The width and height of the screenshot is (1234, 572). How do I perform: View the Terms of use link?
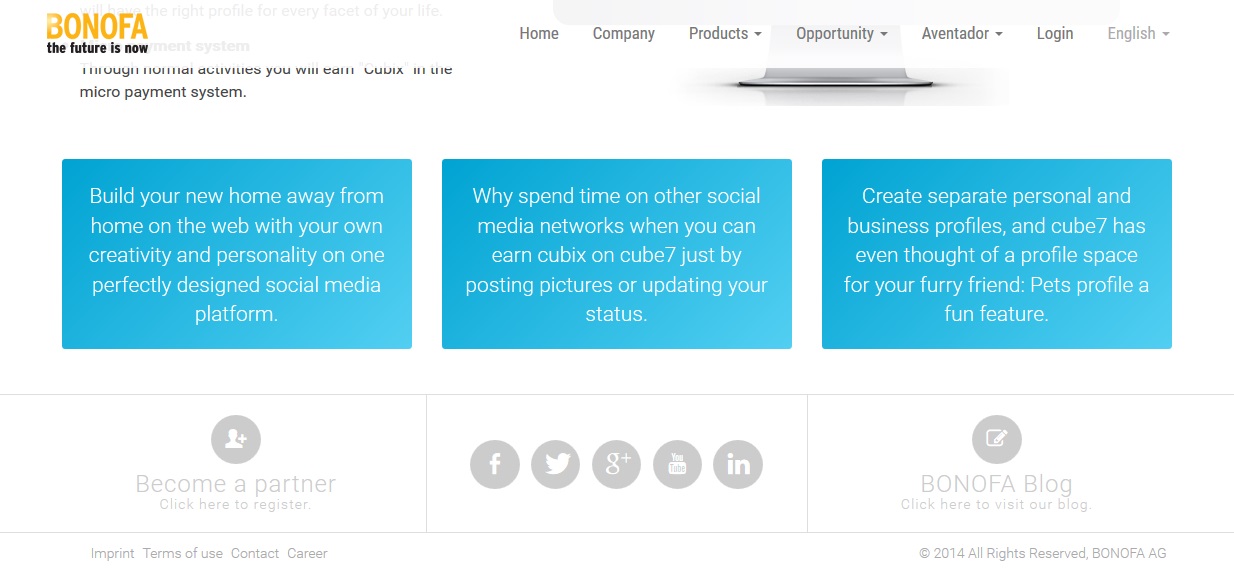click(x=183, y=553)
